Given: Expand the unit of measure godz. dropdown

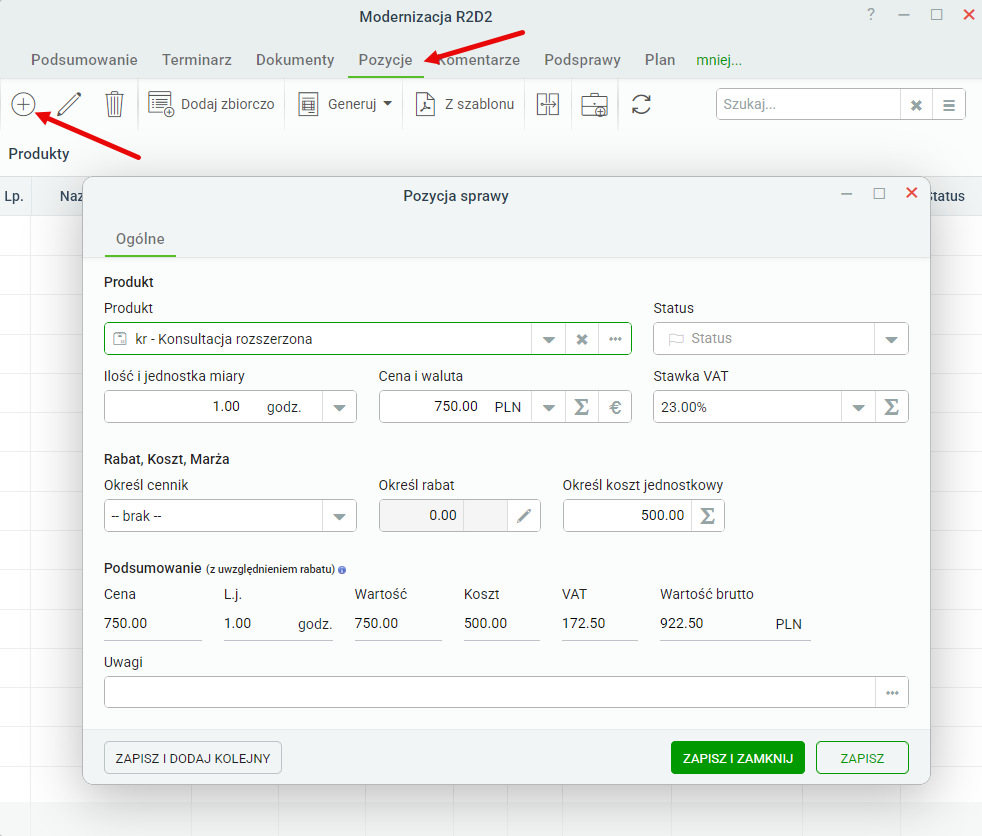Looking at the screenshot, I should pos(339,407).
